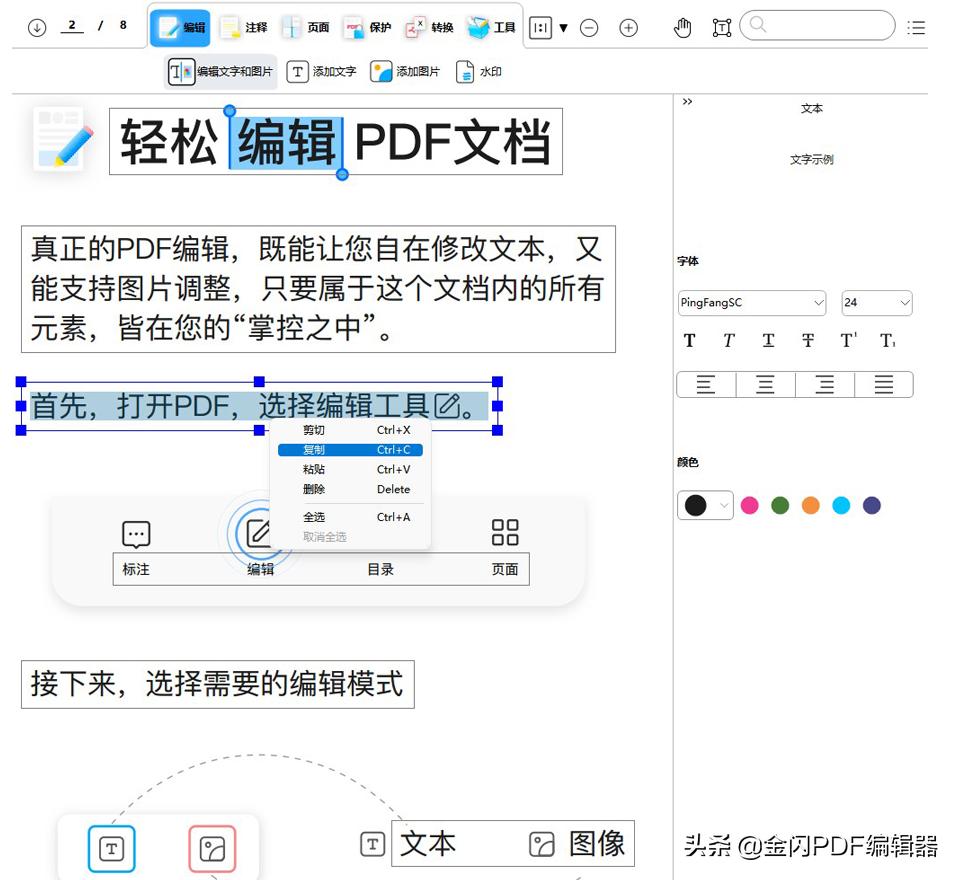Click 全选 (Select All) in context menu
960x880 pixels.
pyautogui.click(x=315, y=517)
